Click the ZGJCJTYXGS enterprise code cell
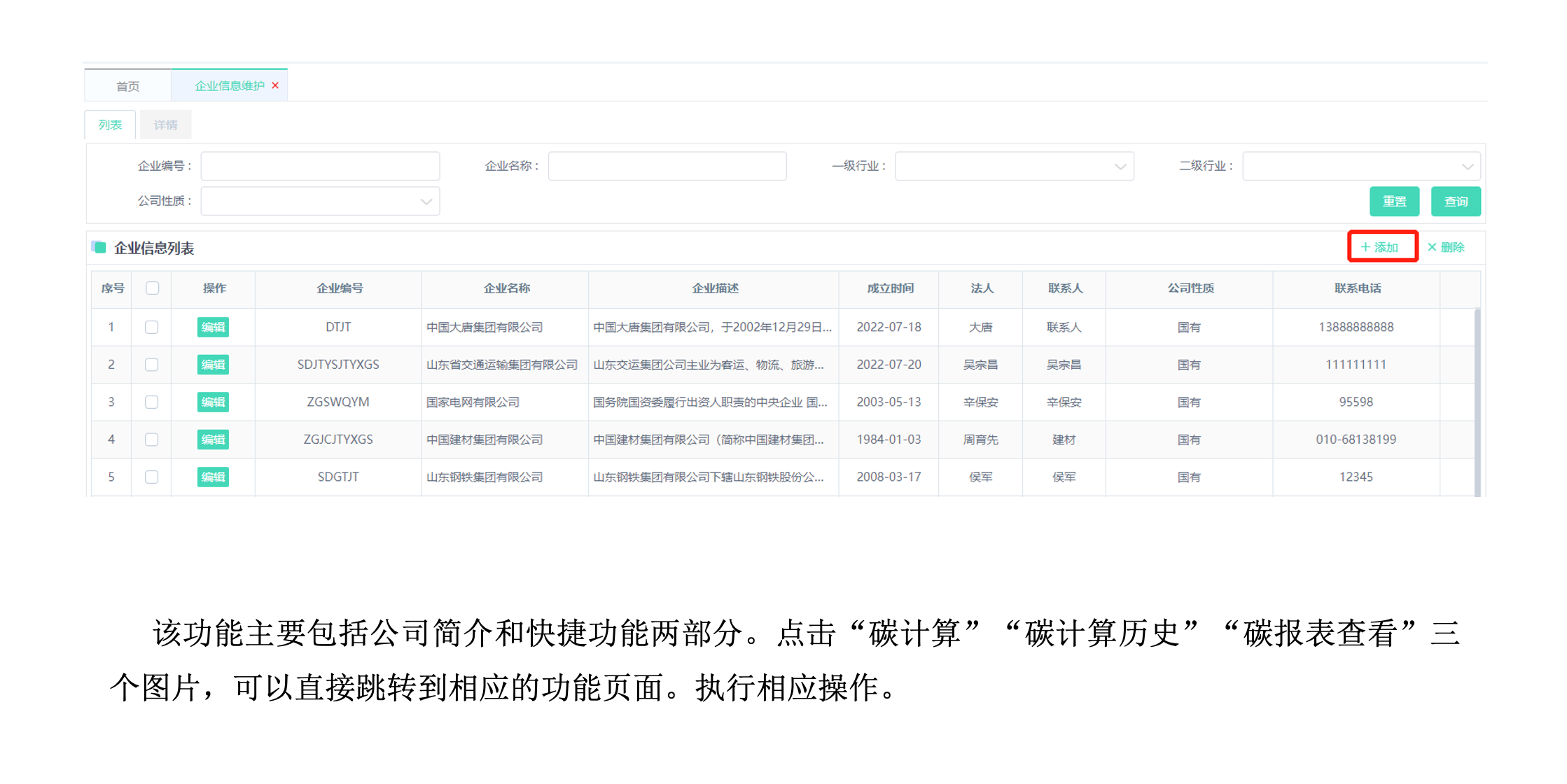1567x784 pixels. pyautogui.click(x=338, y=439)
